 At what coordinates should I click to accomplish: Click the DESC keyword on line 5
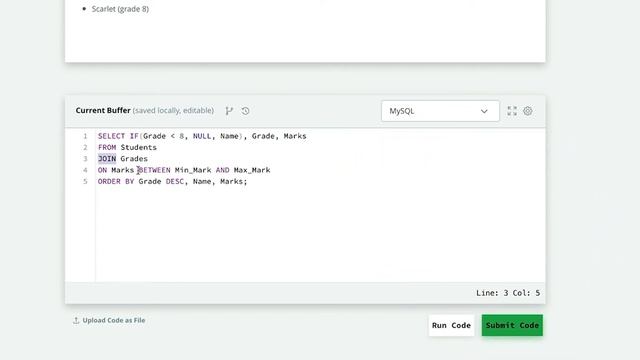pyautogui.click(x=175, y=182)
